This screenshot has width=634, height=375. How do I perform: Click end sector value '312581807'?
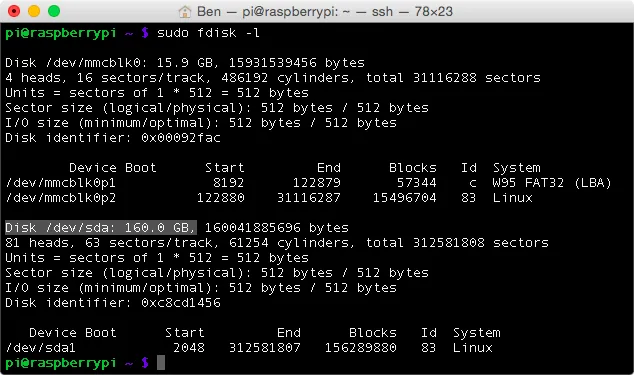(265, 348)
